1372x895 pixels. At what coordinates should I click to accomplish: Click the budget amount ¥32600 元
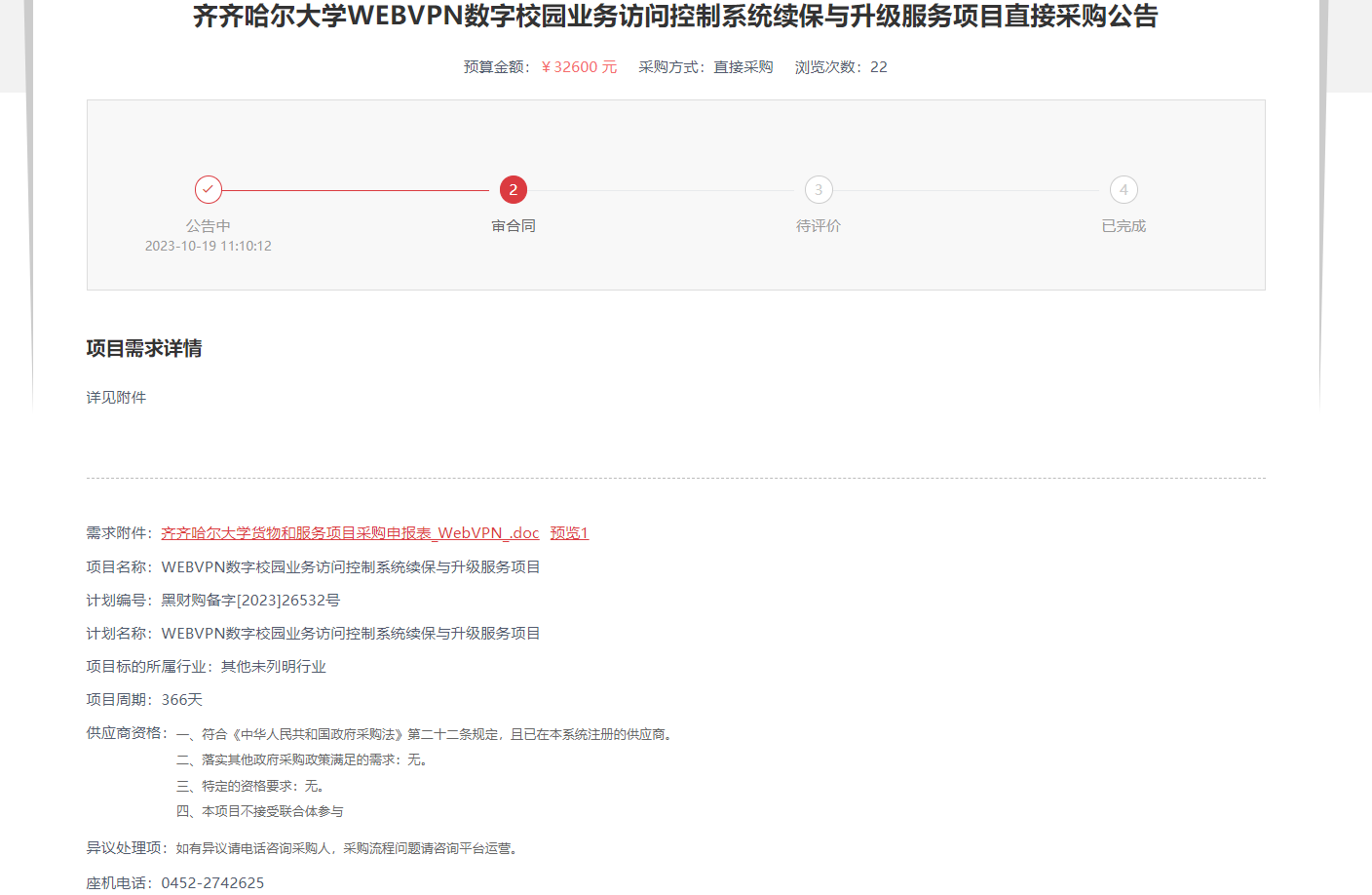[x=579, y=66]
